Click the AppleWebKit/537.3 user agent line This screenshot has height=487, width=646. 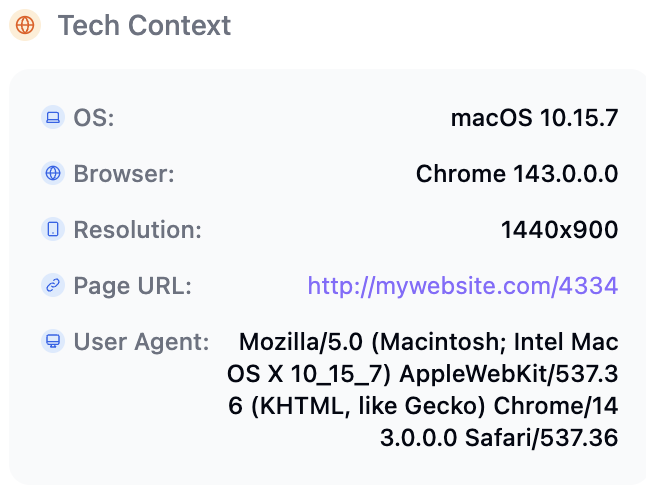[423, 374]
